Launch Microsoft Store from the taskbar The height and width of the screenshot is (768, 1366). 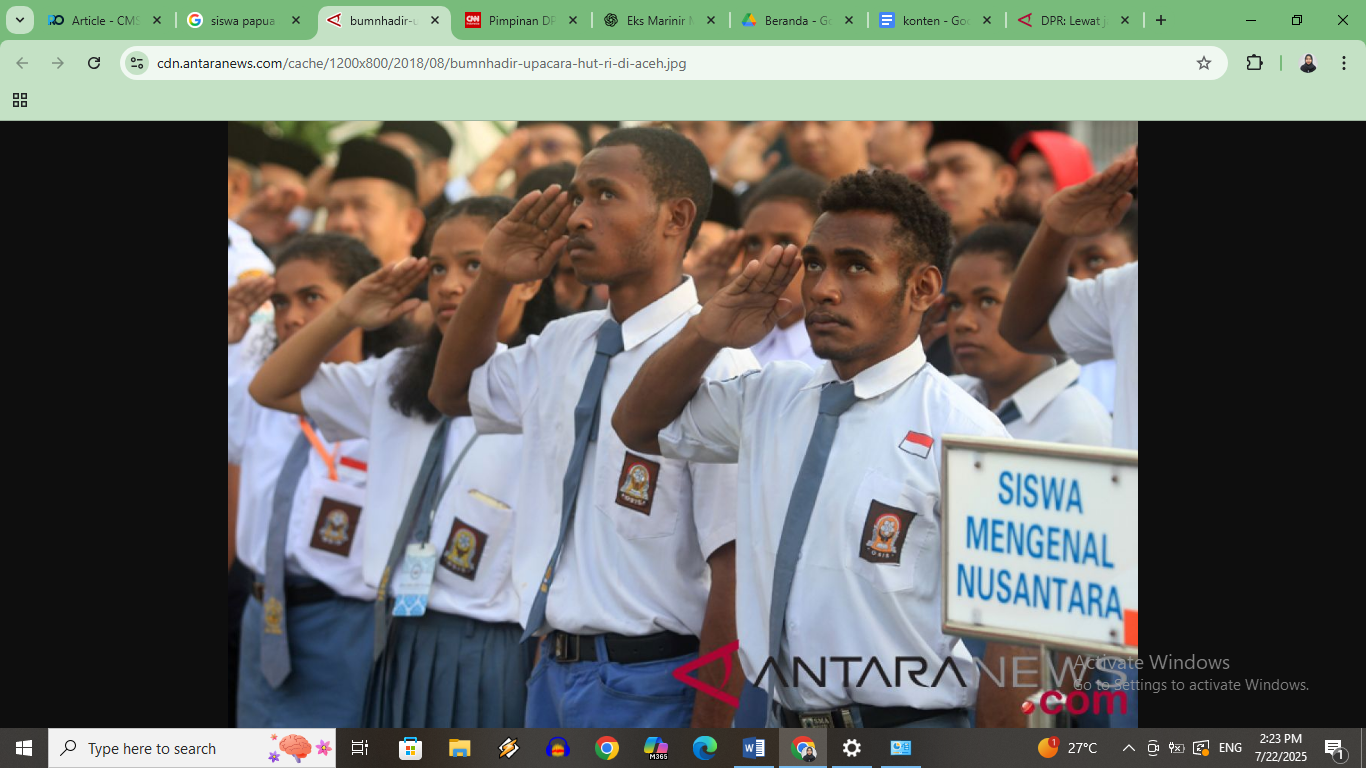(x=410, y=748)
